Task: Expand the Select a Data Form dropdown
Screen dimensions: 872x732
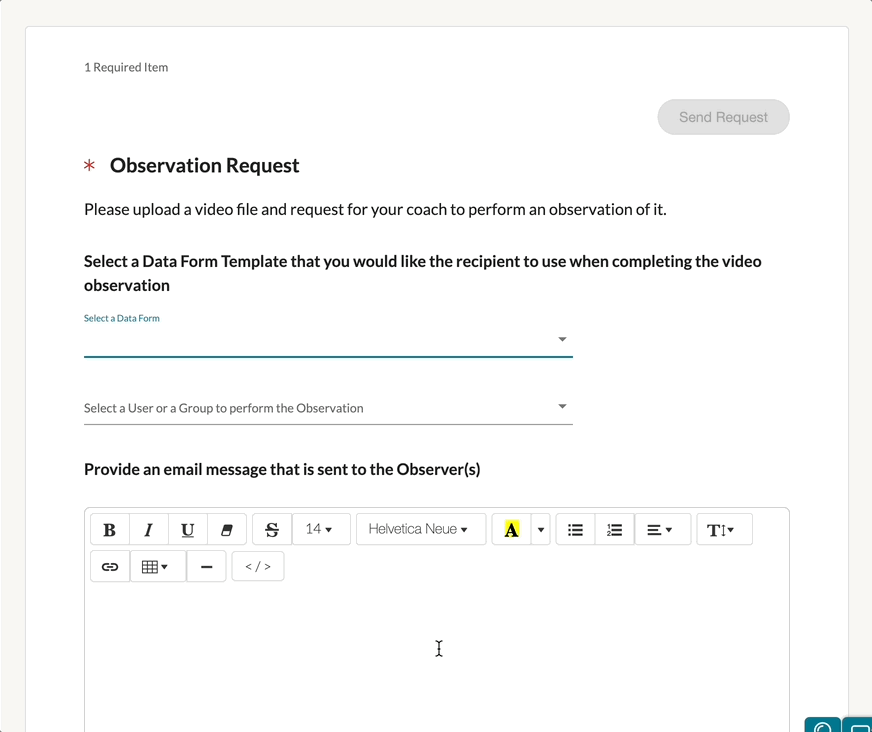Action: tap(328, 340)
